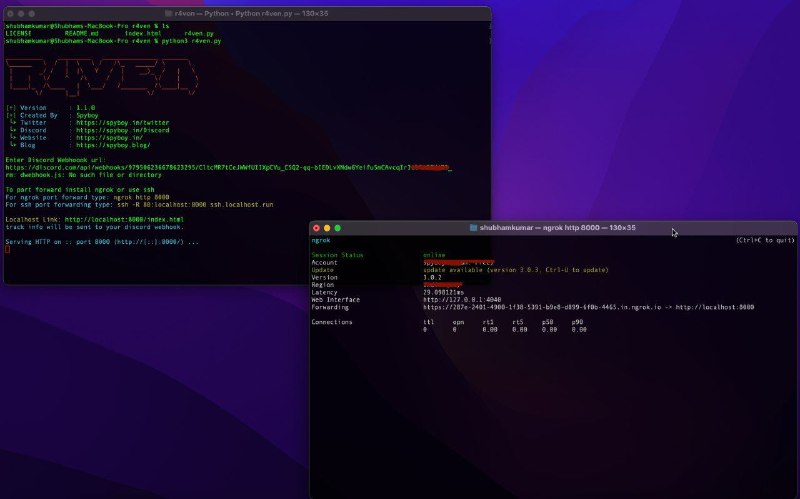Open the spyboy Twitter link
This screenshot has height=499, width=800.
coord(122,123)
